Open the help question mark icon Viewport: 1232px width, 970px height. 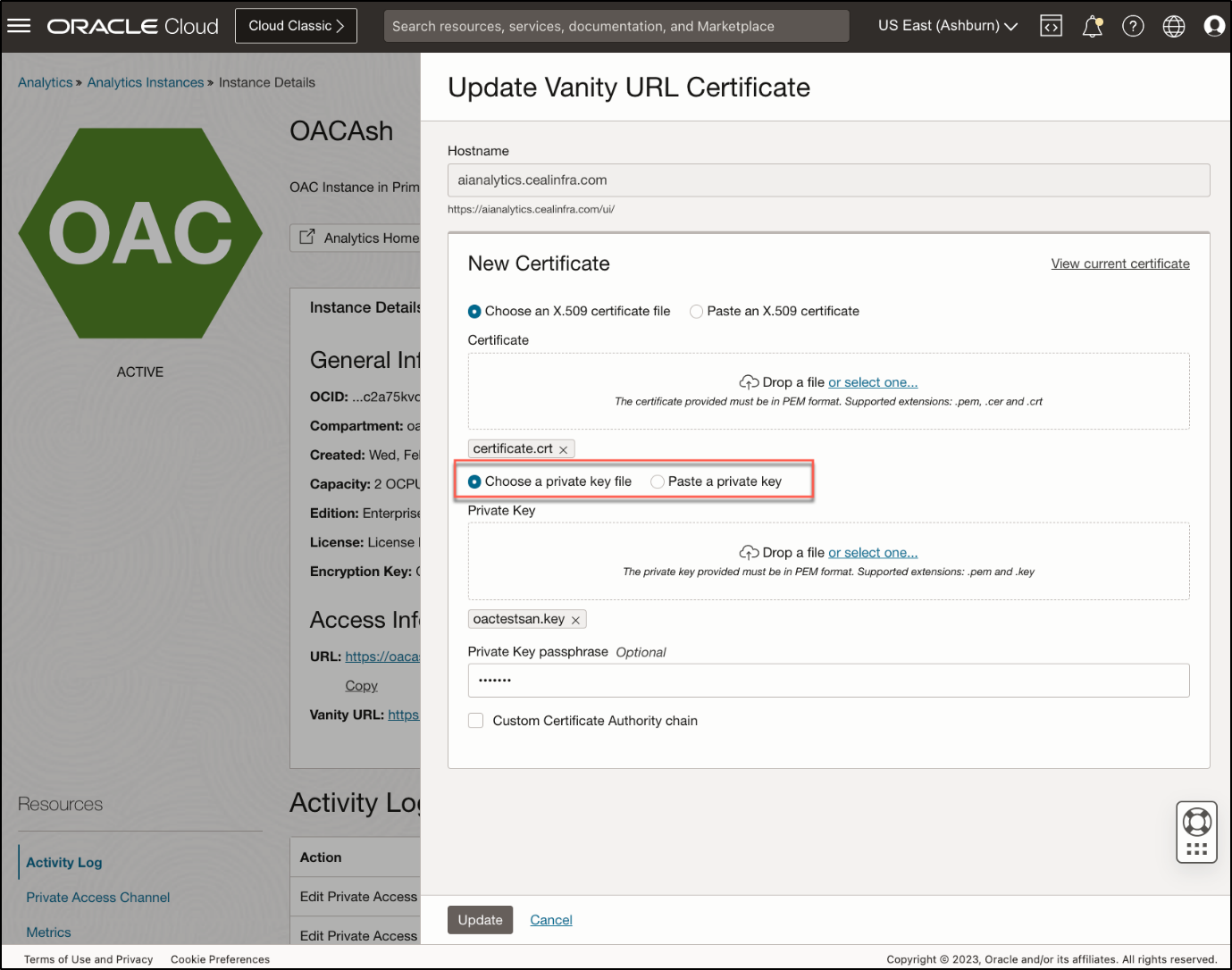[x=1133, y=26]
